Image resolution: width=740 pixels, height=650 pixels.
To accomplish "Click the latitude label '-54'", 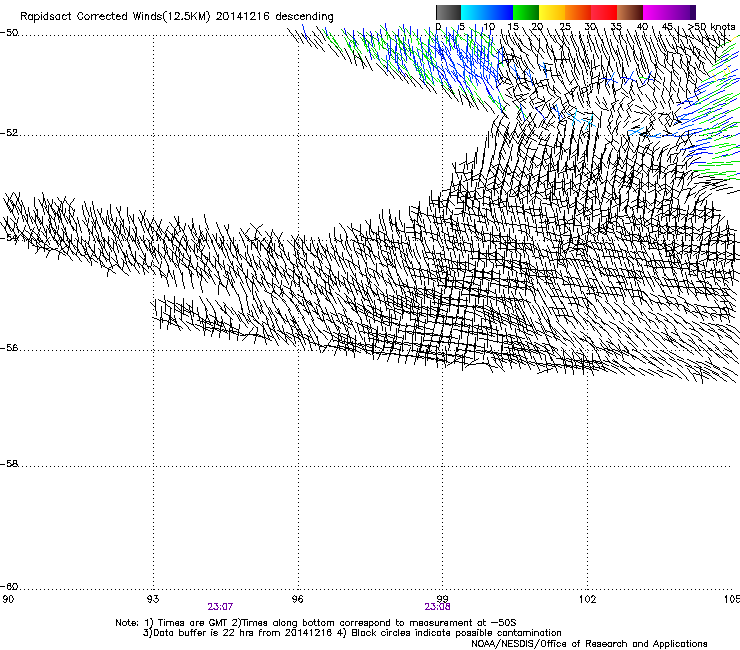I will click(9, 237).
